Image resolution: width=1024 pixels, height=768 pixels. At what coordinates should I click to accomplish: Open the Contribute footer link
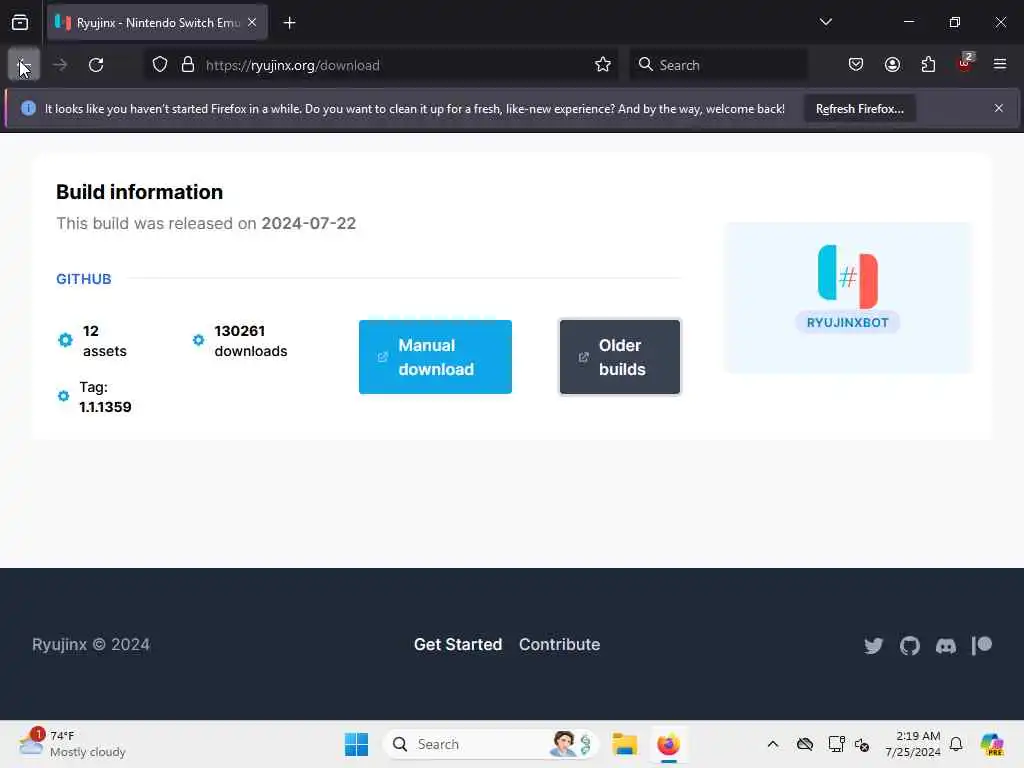click(559, 645)
